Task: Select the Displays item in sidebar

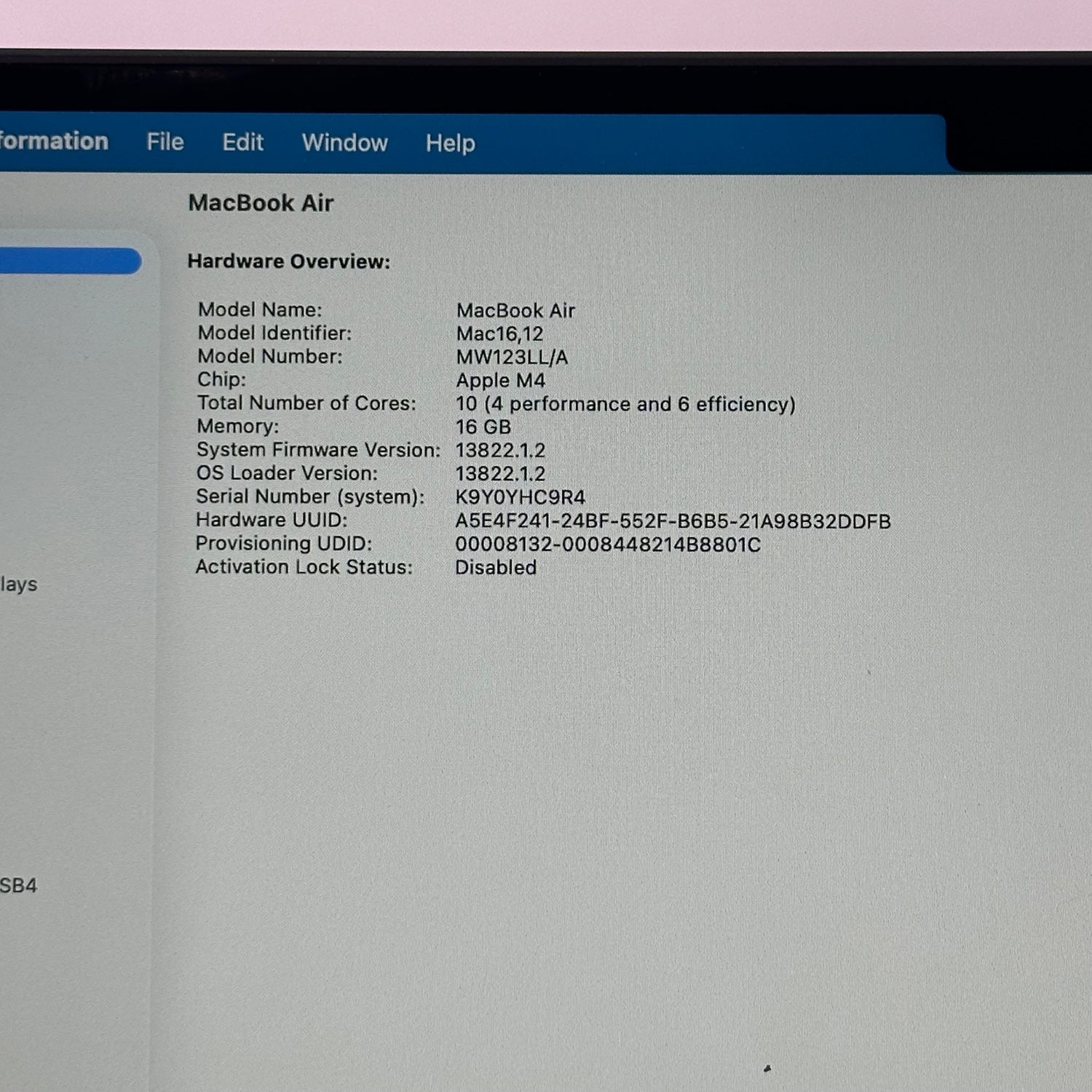Action: 18,584
